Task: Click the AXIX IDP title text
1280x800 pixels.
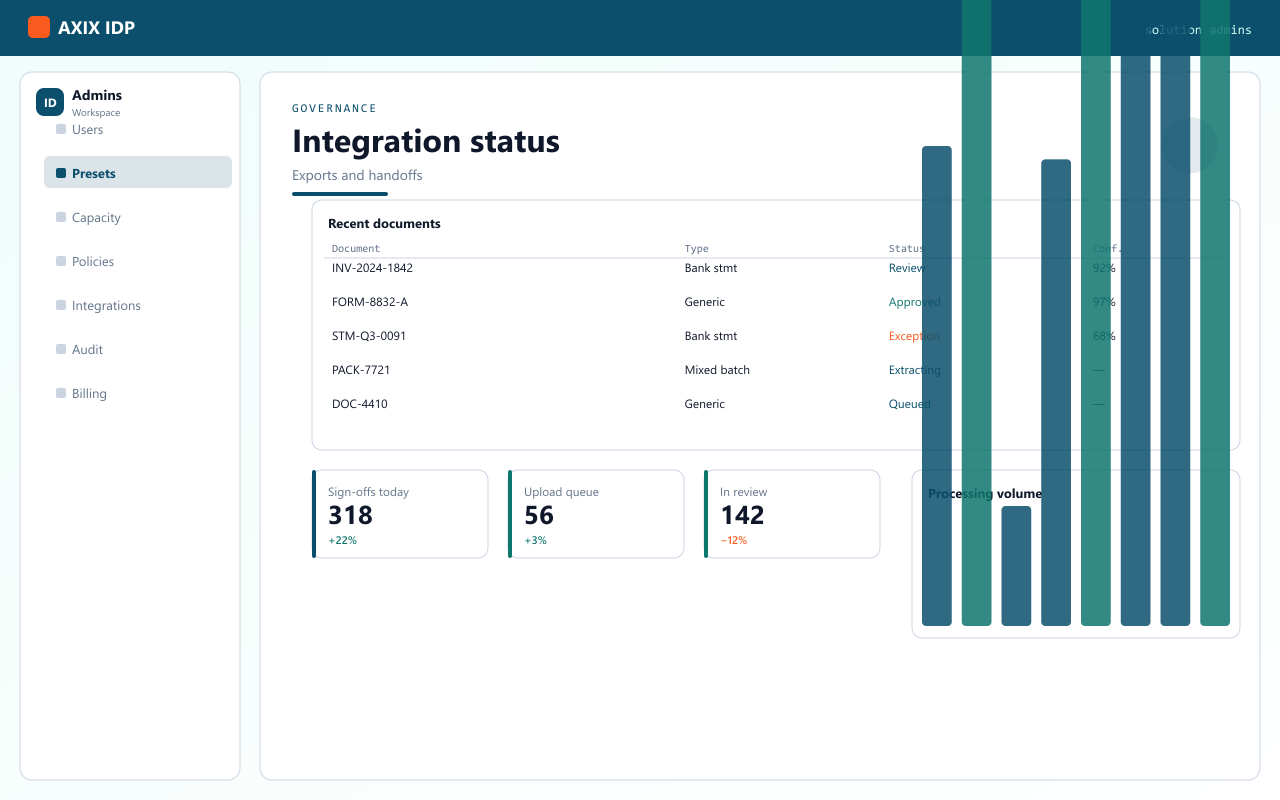Action: (96, 28)
